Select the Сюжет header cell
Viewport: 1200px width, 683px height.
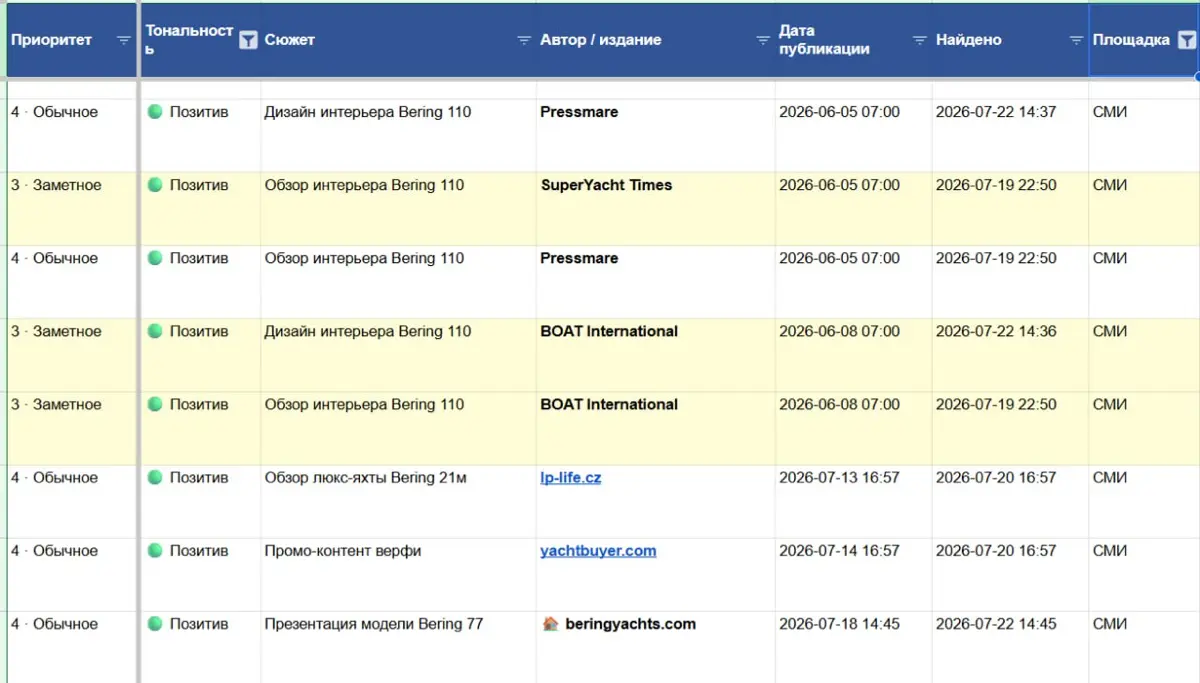click(398, 40)
